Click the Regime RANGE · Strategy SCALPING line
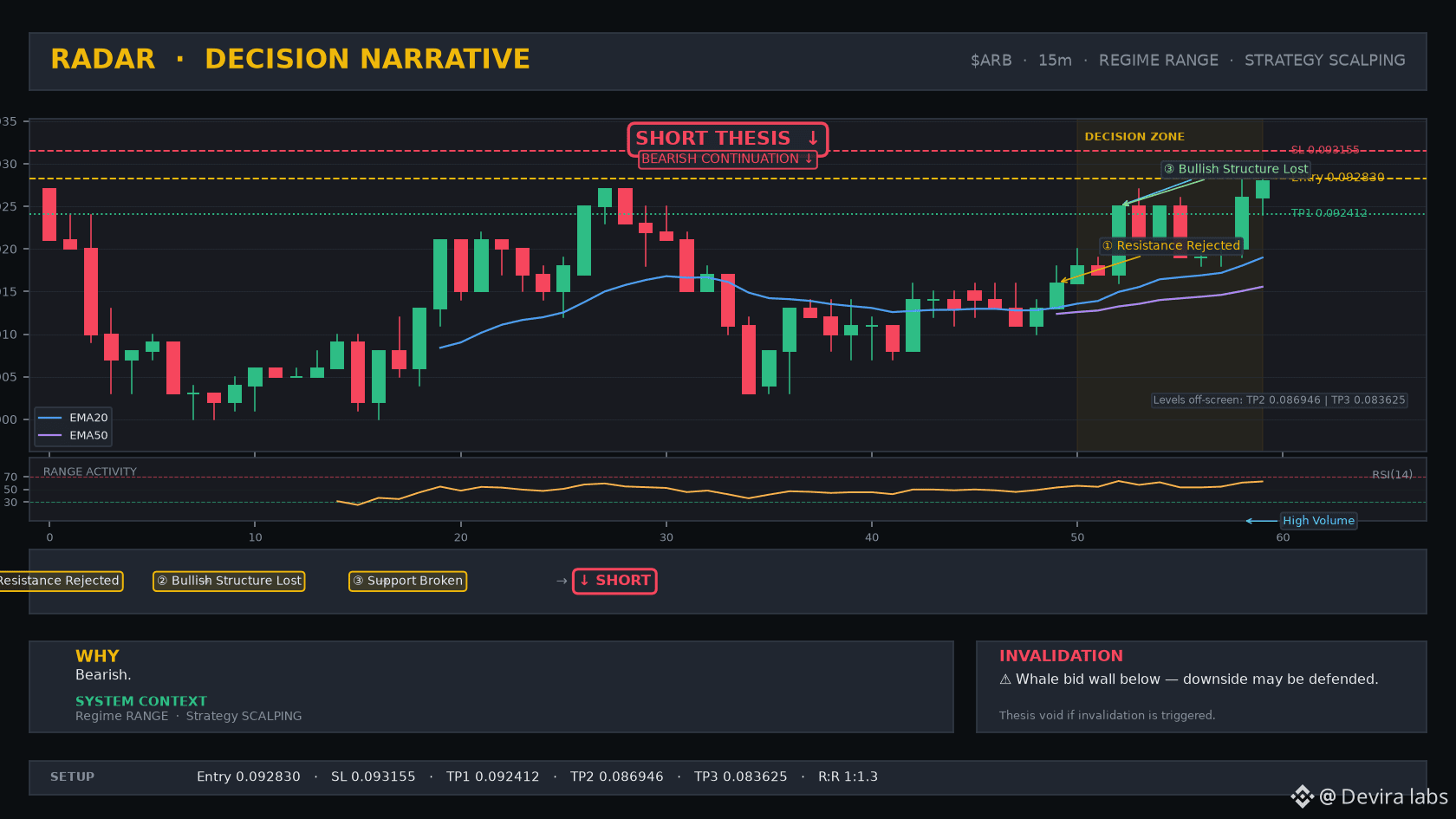1456x819 pixels. click(189, 716)
